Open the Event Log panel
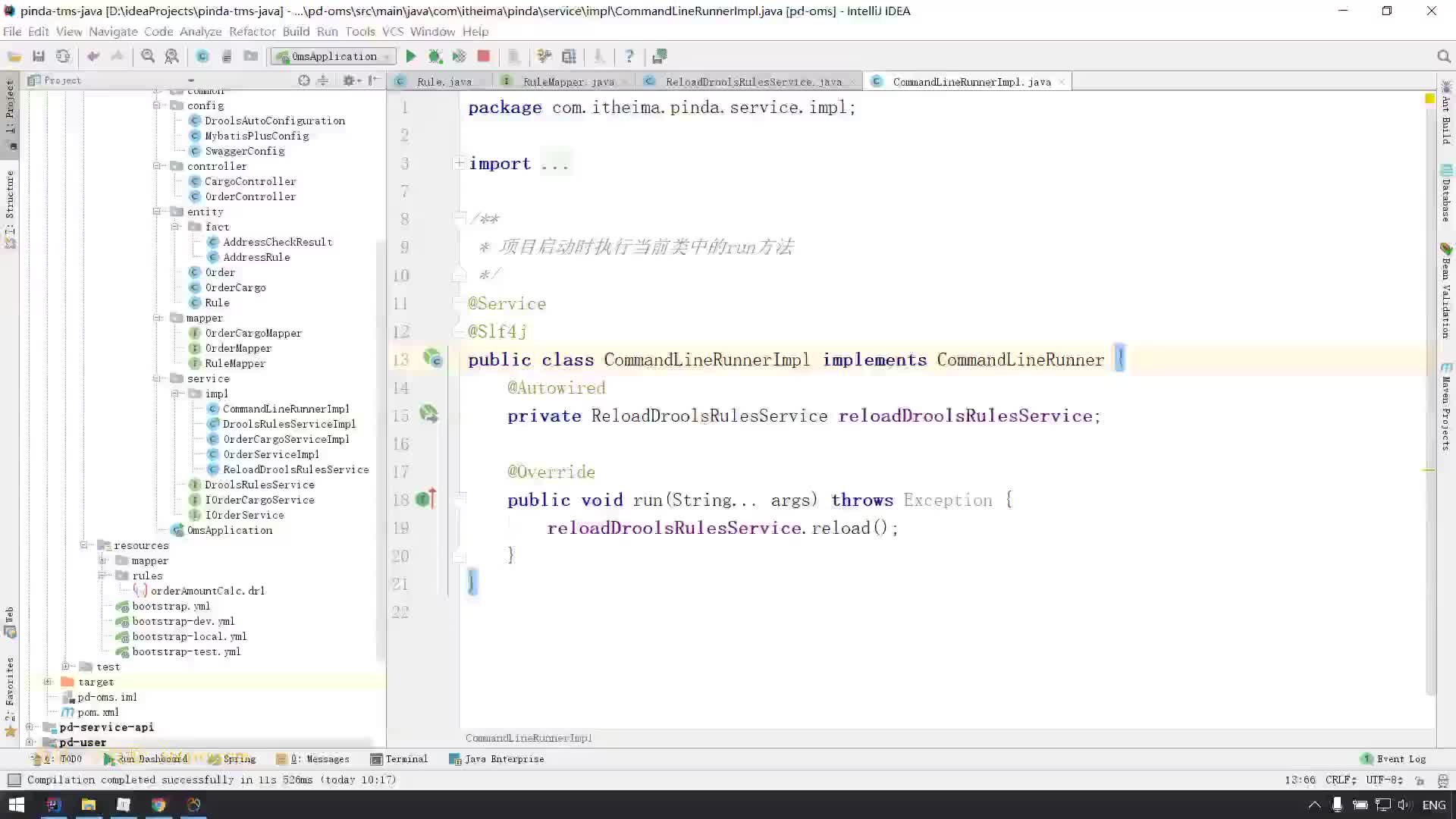Image resolution: width=1456 pixels, height=819 pixels. point(1393,759)
